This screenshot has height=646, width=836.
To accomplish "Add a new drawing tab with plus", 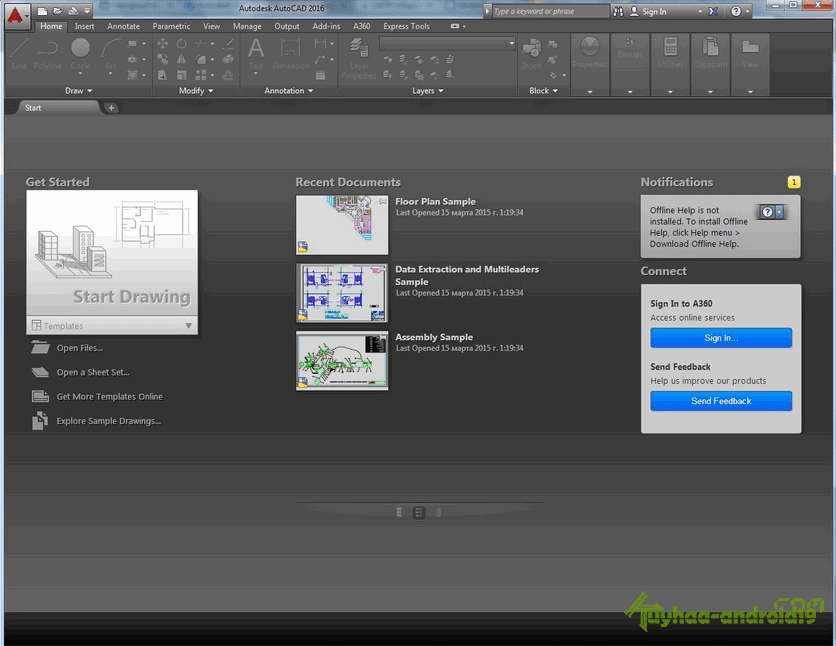I will (x=111, y=108).
